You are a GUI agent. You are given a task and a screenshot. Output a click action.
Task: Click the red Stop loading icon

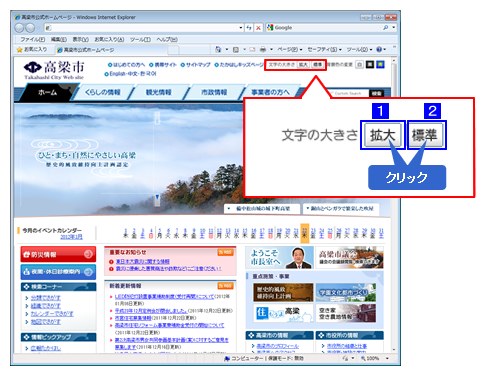tap(258, 28)
